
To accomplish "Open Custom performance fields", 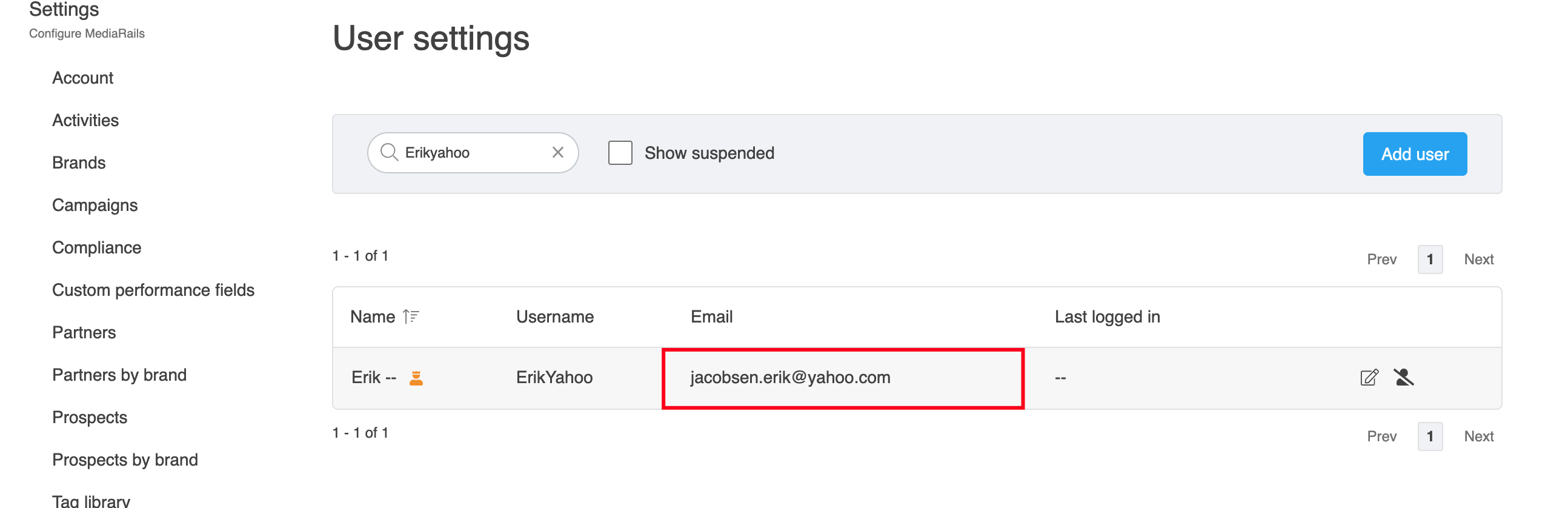I will coord(153,290).
